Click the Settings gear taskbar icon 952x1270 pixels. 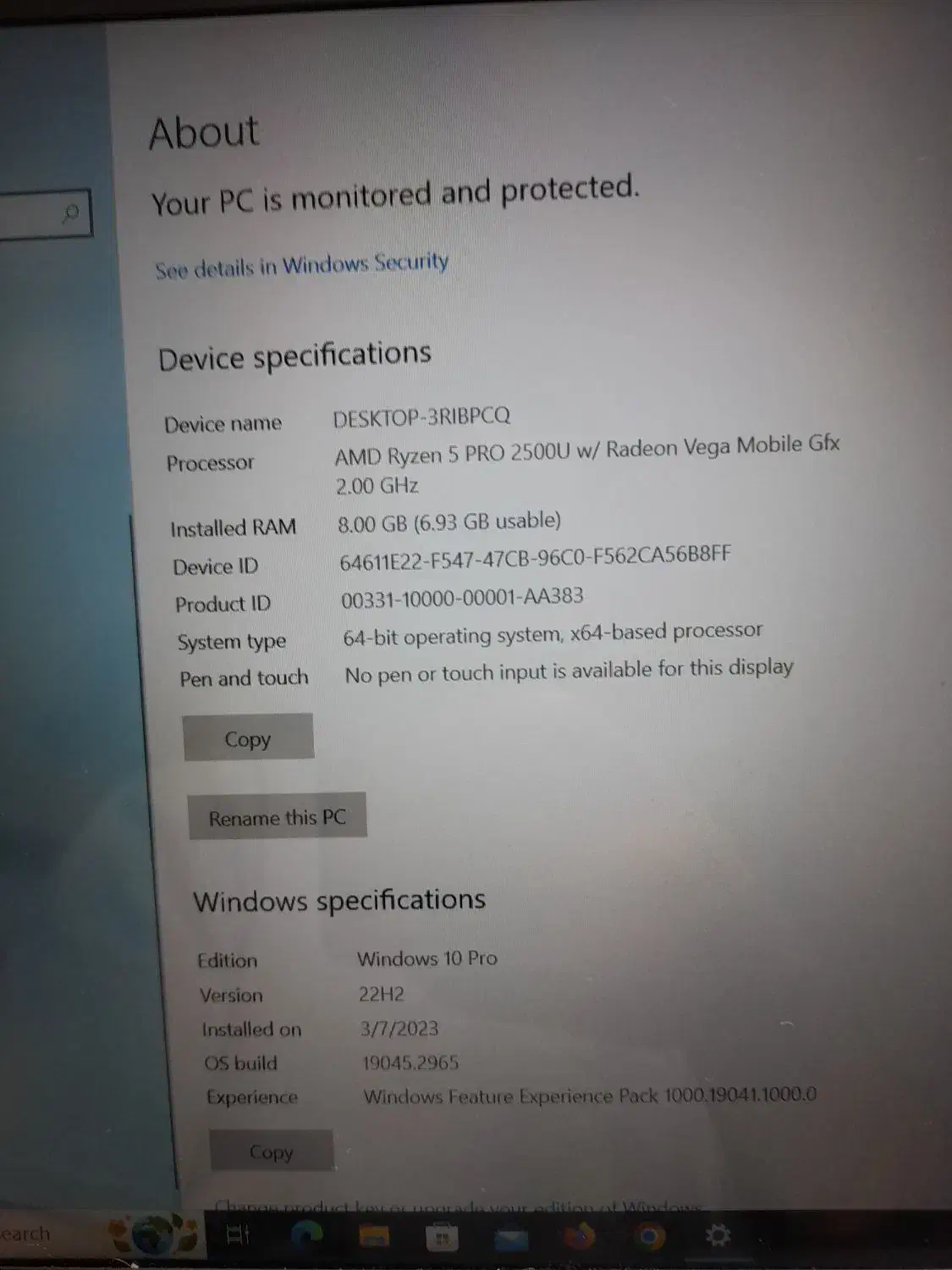[718, 1236]
